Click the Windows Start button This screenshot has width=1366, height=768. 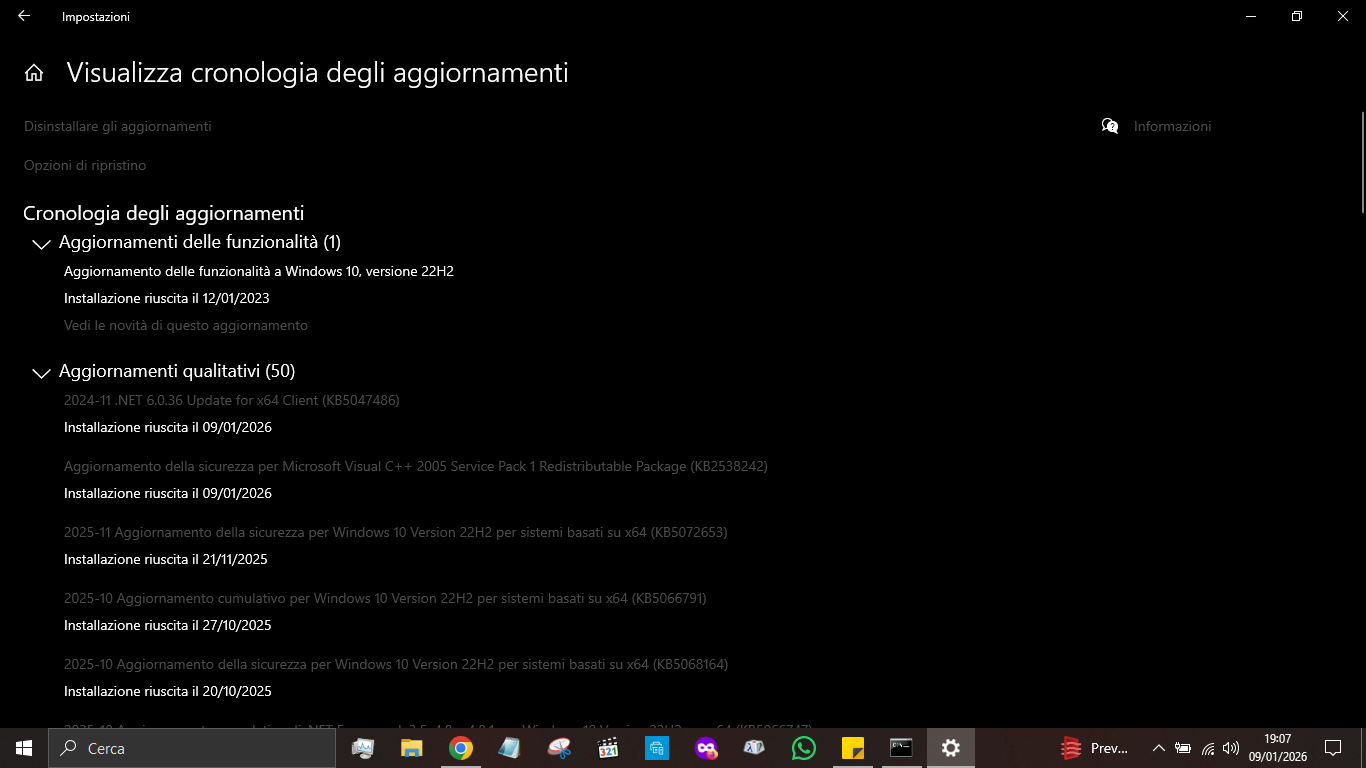coord(24,748)
